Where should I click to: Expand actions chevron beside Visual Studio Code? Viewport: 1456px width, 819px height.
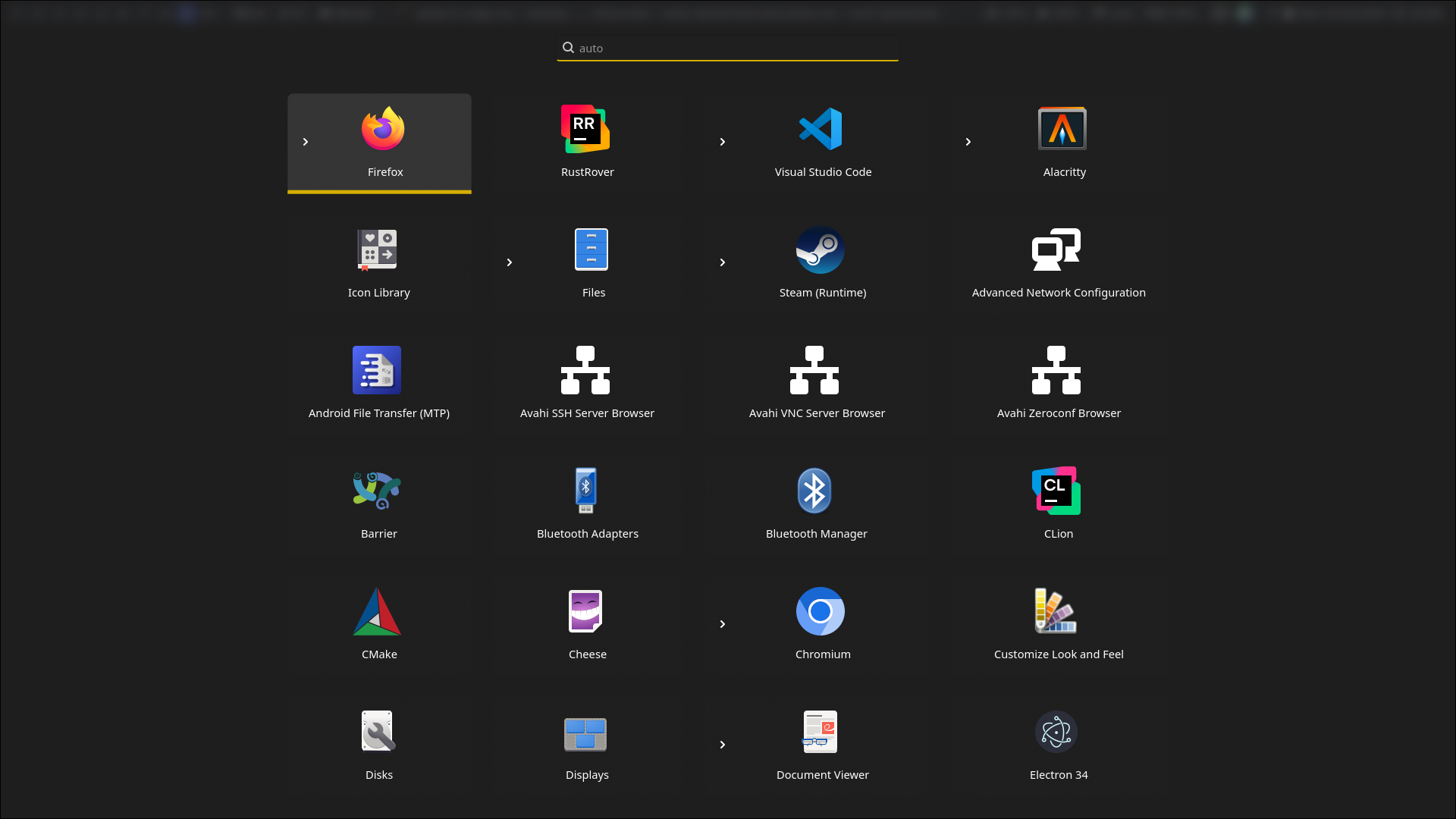click(x=723, y=142)
